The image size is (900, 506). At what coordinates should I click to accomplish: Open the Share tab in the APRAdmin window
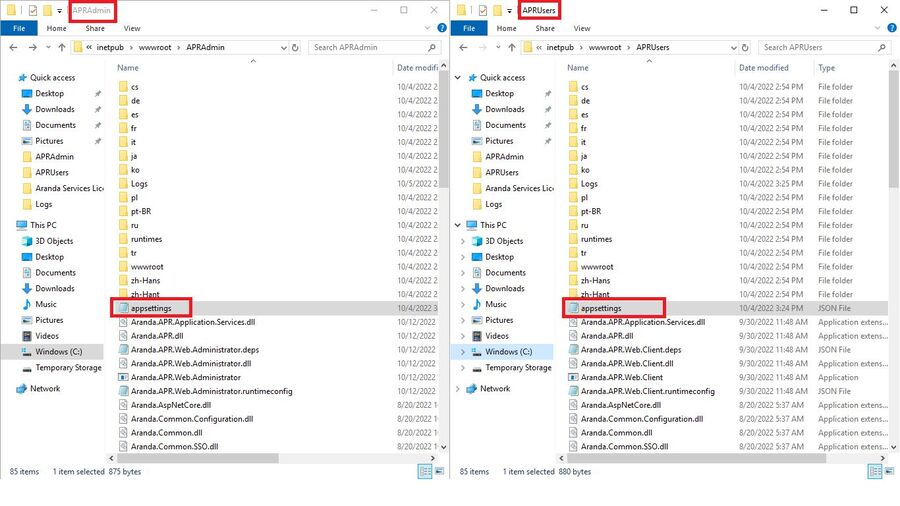[94, 28]
